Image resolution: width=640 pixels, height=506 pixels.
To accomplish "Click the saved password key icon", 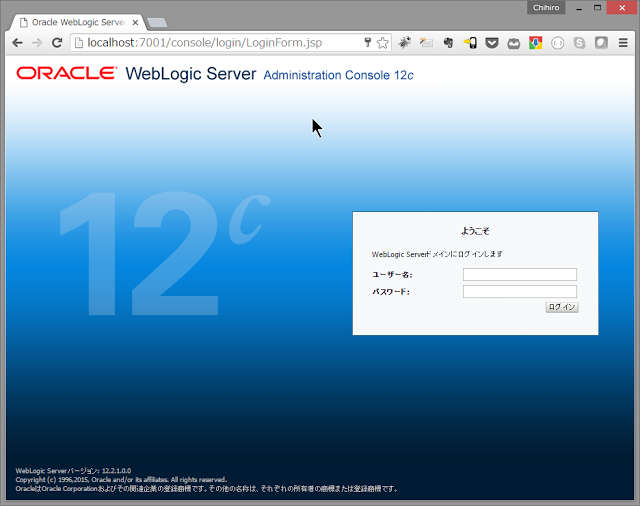I will (367, 42).
